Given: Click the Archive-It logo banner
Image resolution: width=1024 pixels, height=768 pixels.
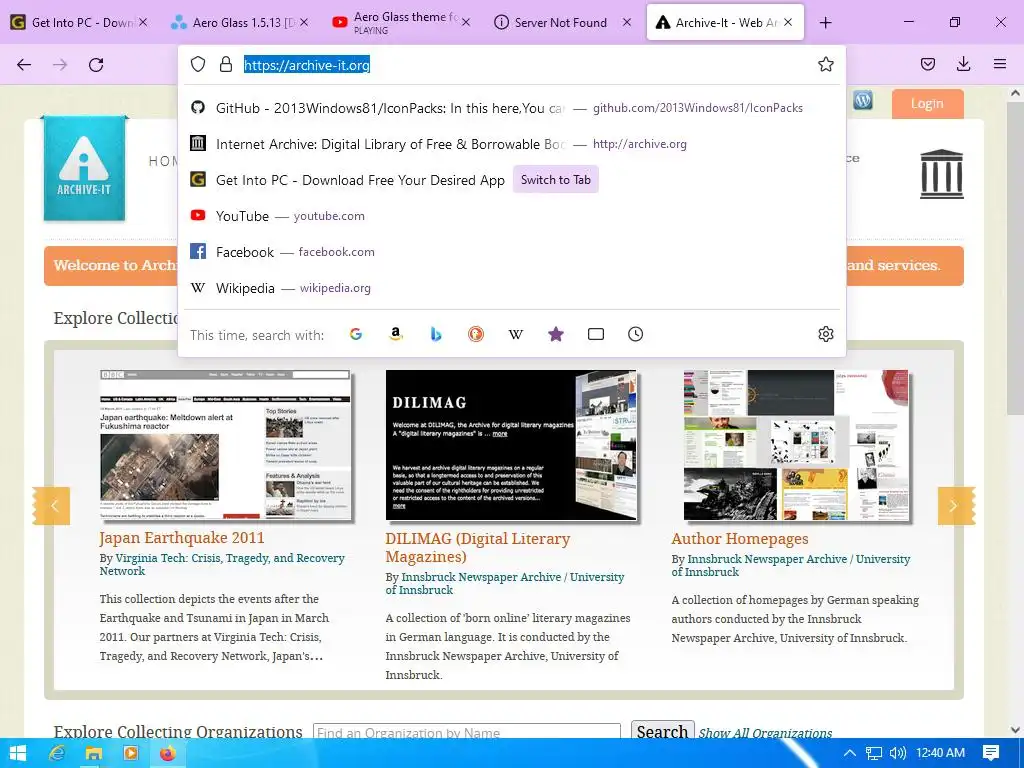Looking at the screenshot, I should 84,168.
